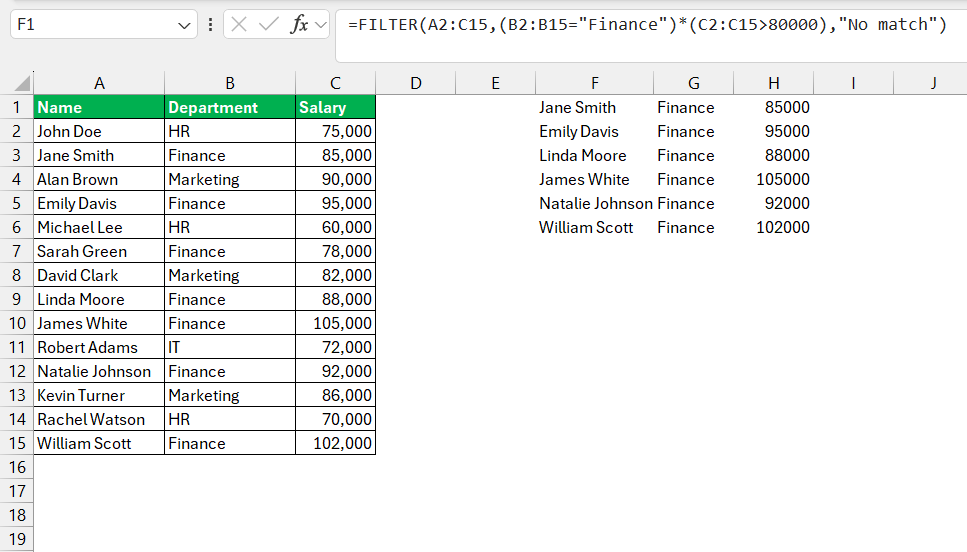Click Jane Smith in filtered results column F
The image size is (967, 552).
pyautogui.click(x=595, y=107)
